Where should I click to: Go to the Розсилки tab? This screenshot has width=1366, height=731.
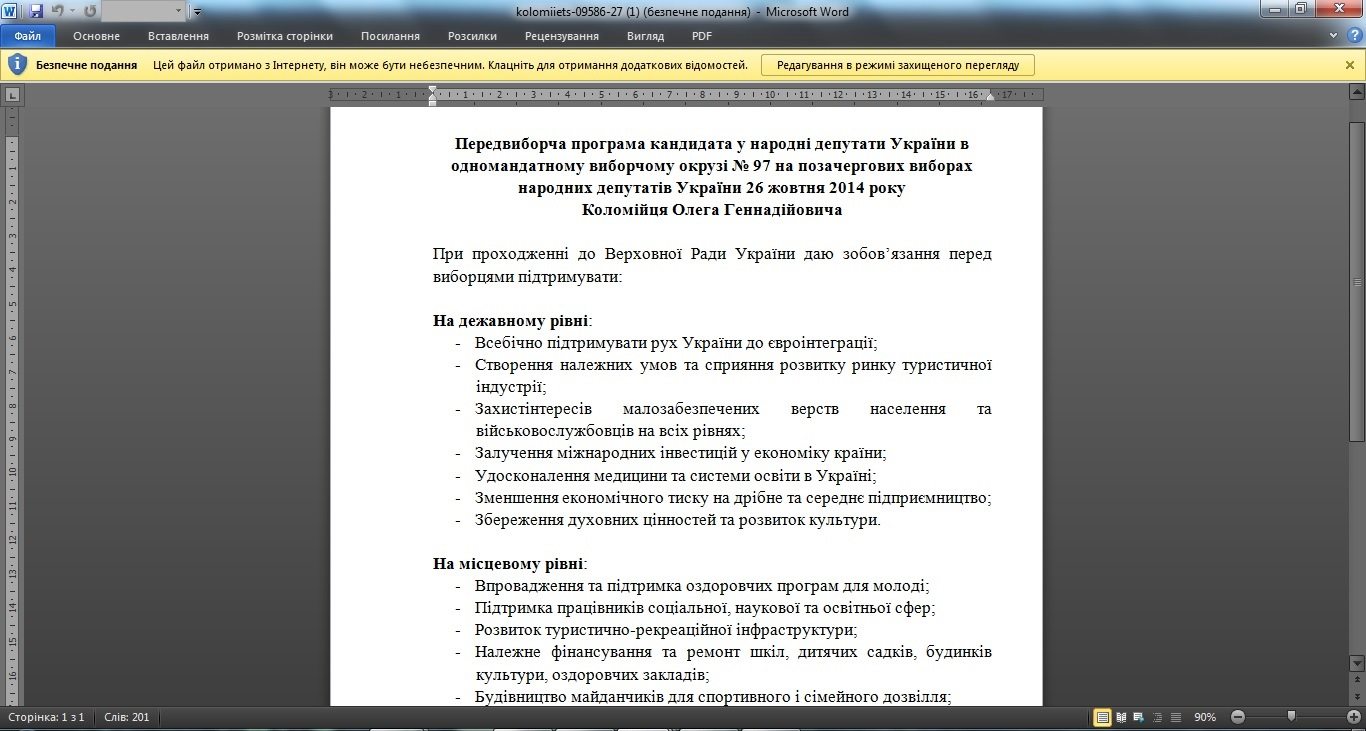pos(472,36)
